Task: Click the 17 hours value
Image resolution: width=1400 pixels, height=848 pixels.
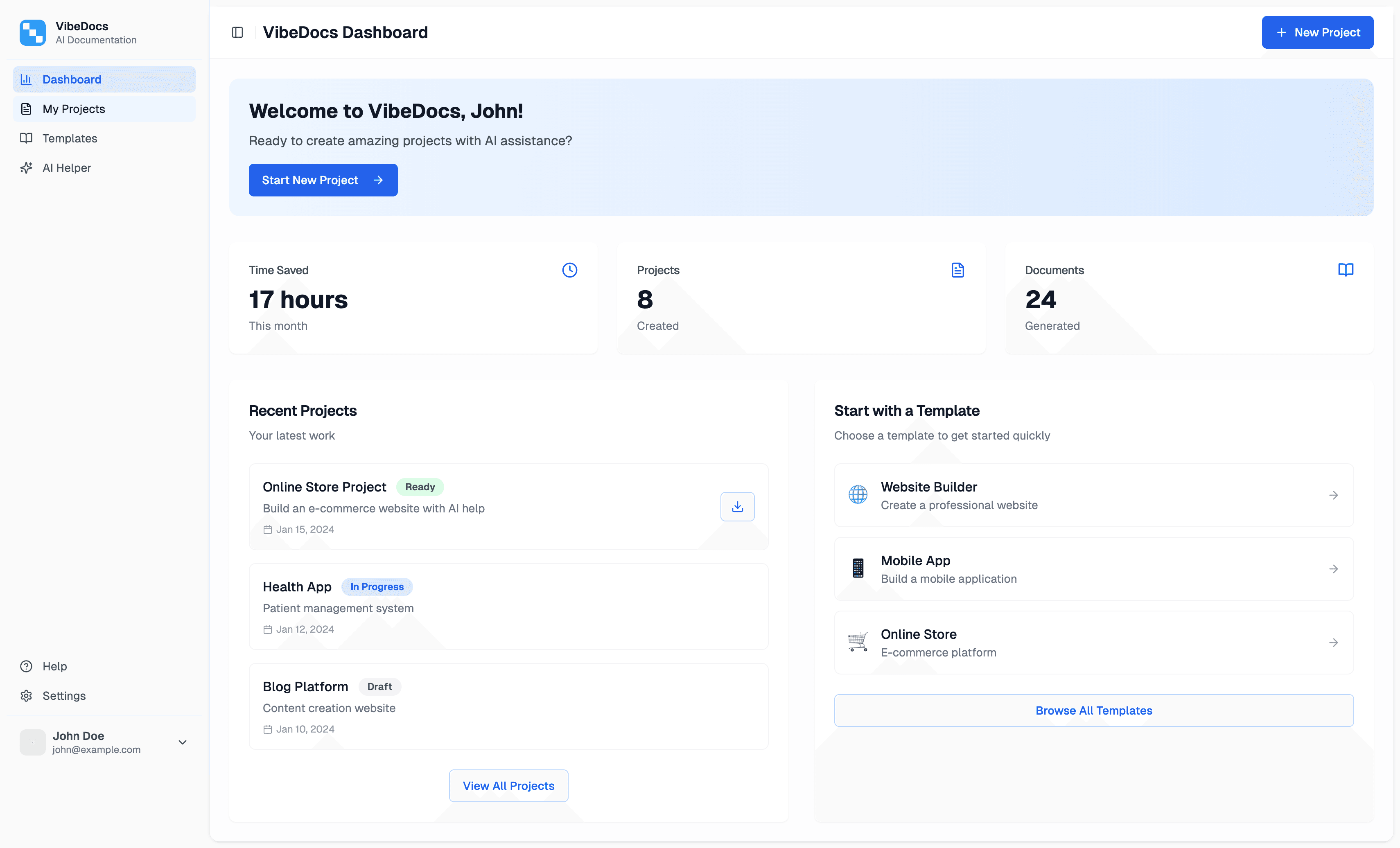Action: pyautogui.click(x=298, y=299)
